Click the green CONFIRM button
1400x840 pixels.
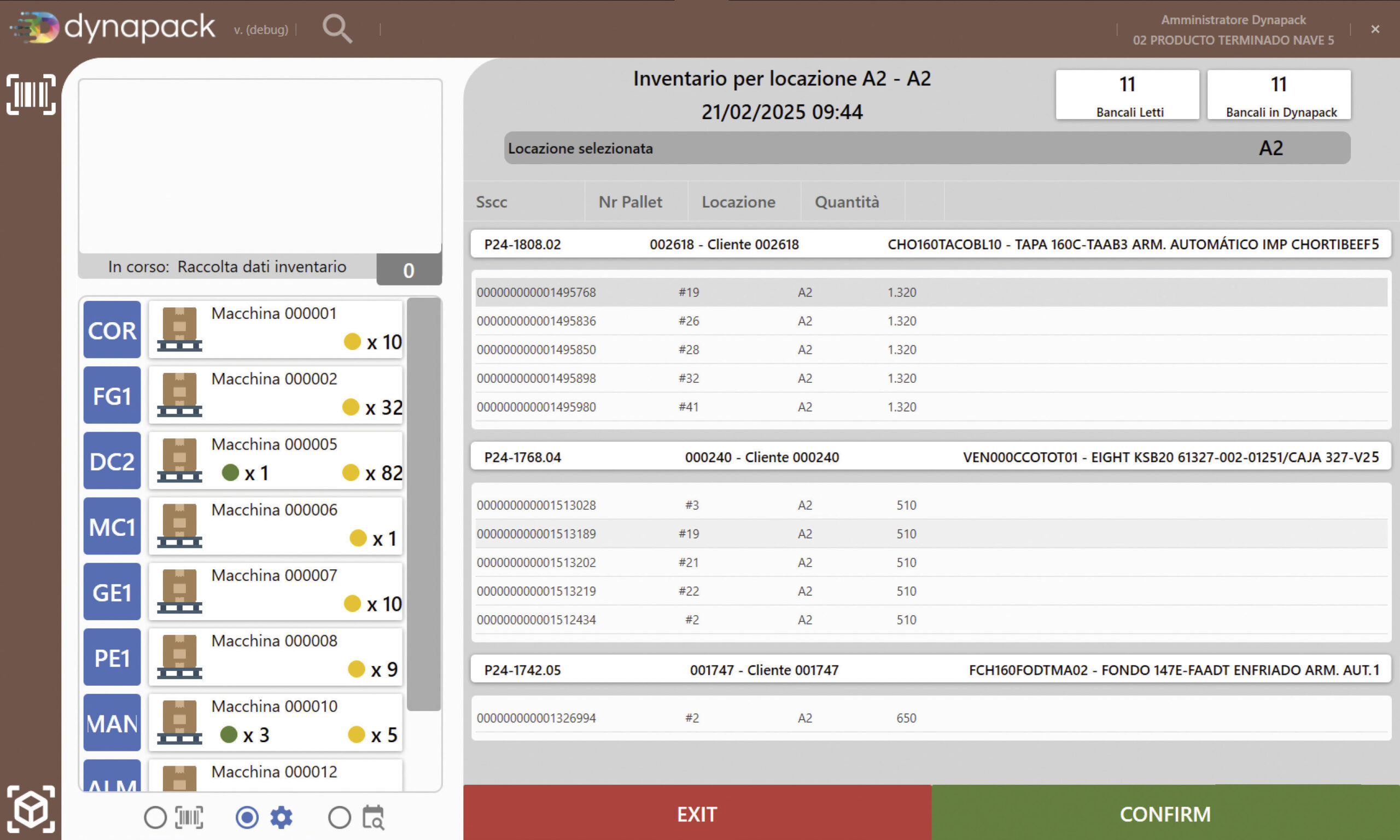[1166, 813]
